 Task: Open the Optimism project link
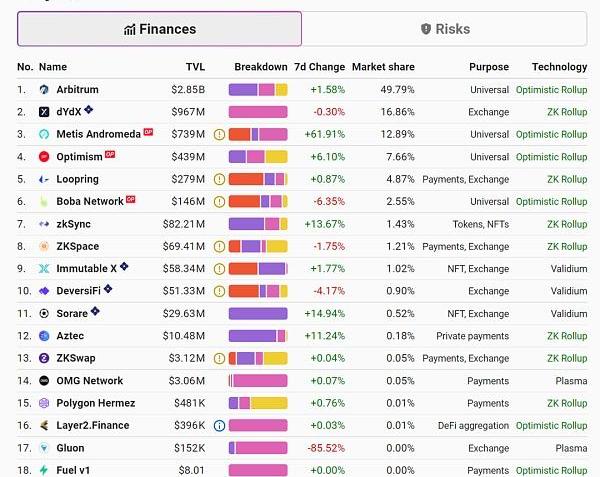(x=80, y=157)
